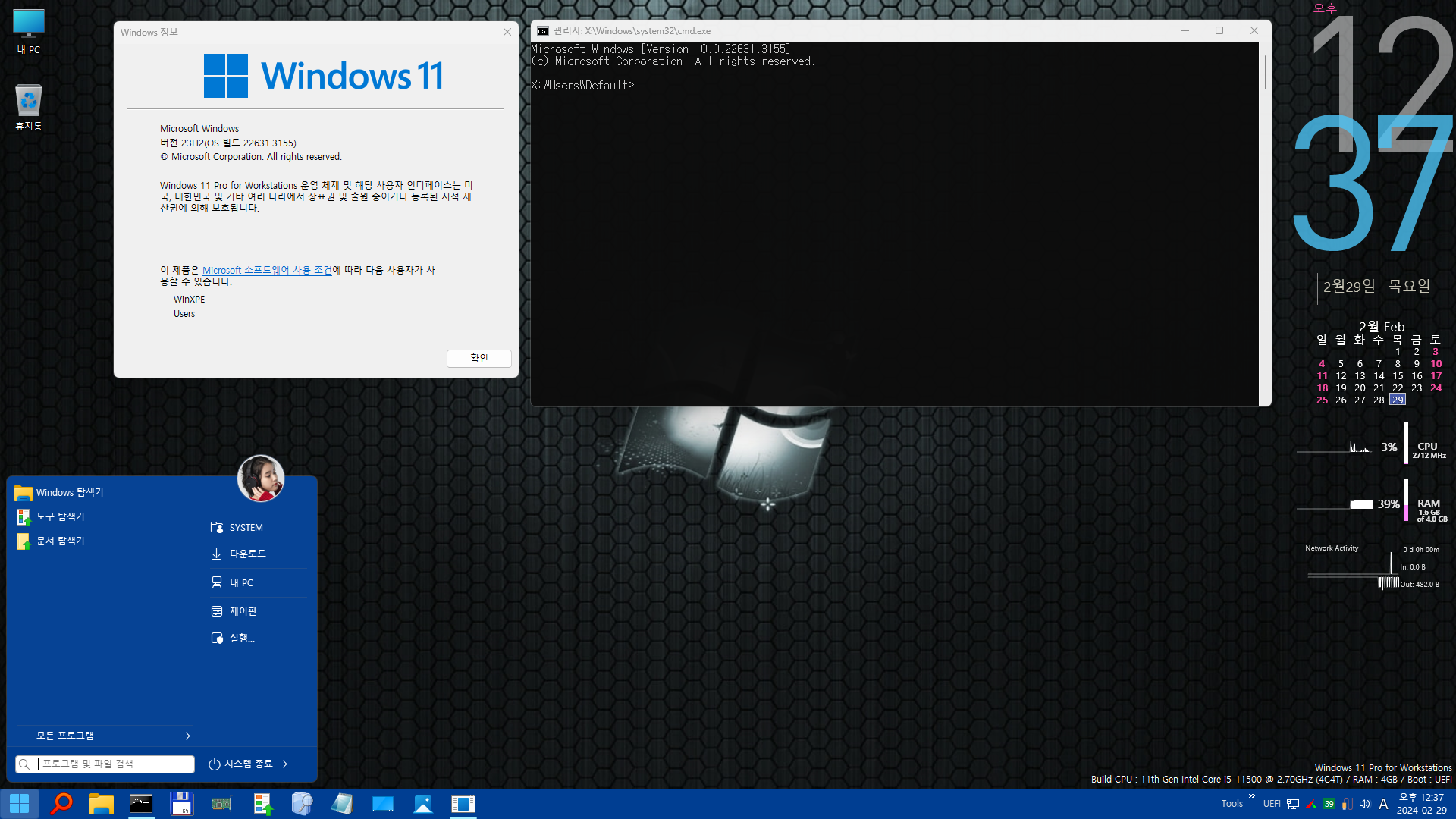Image resolution: width=1456 pixels, height=819 pixels.
Task: Open the Tools toolbar in taskbar
Action: coord(1232,804)
